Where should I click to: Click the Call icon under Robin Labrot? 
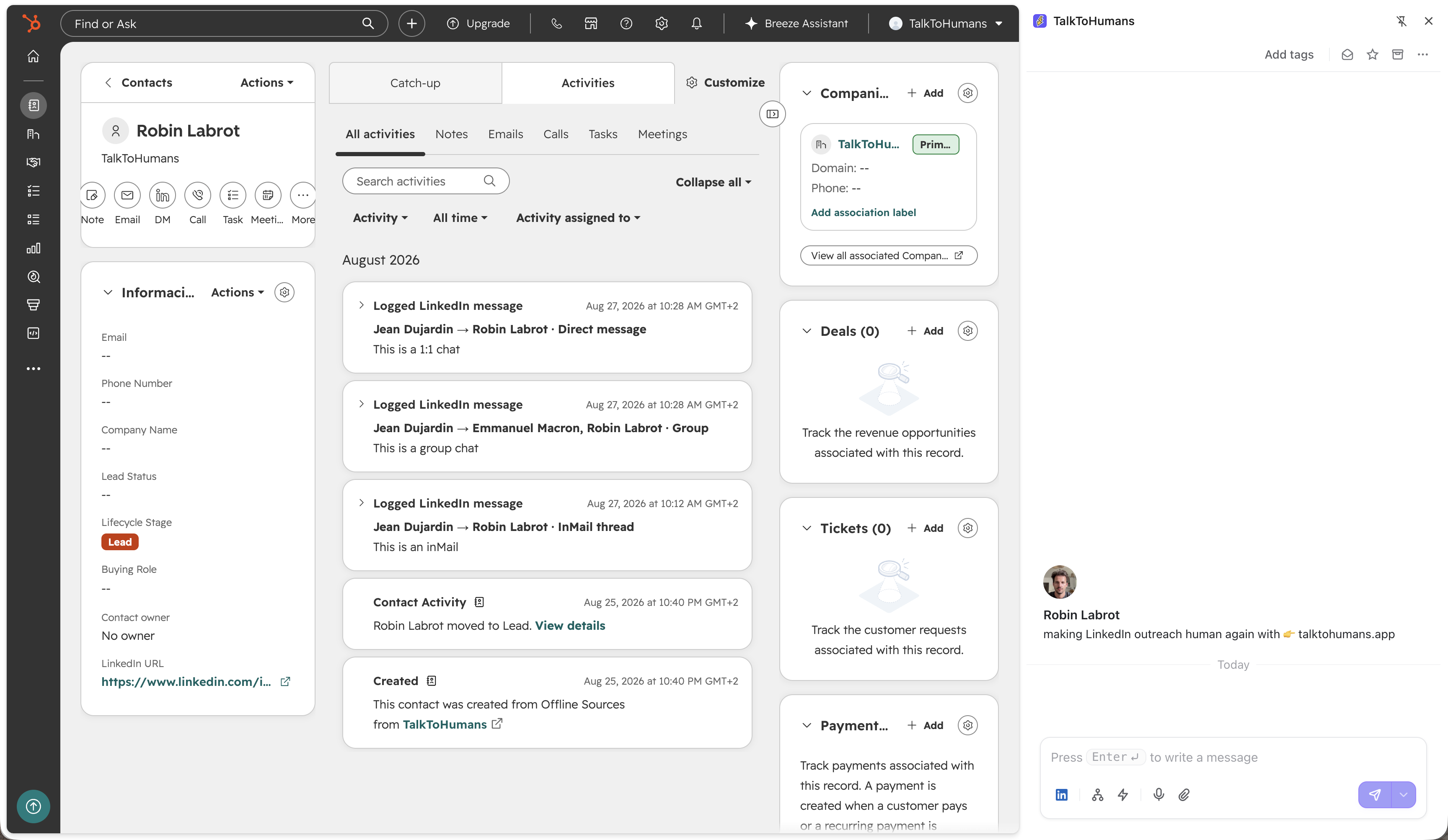198,195
